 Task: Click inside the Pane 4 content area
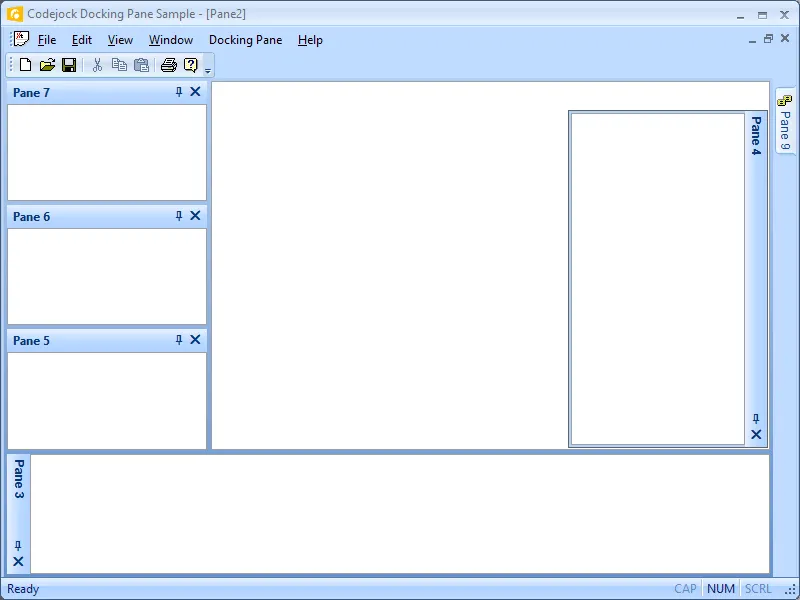(x=658, y=279)
